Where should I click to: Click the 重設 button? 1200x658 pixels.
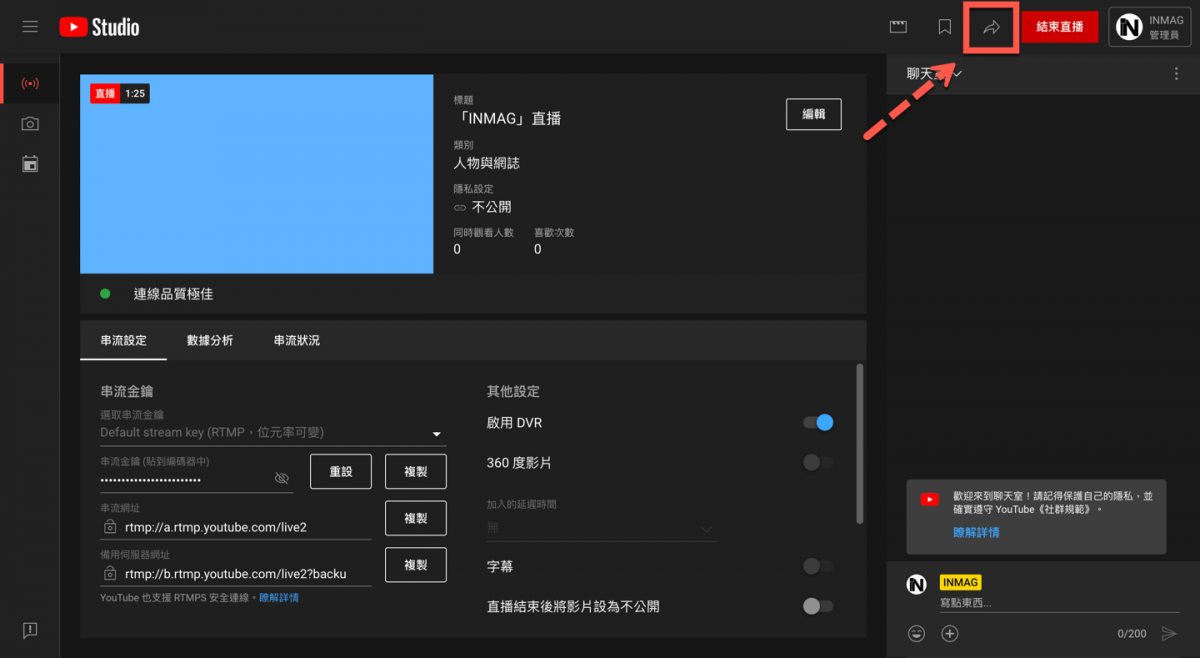341,471
